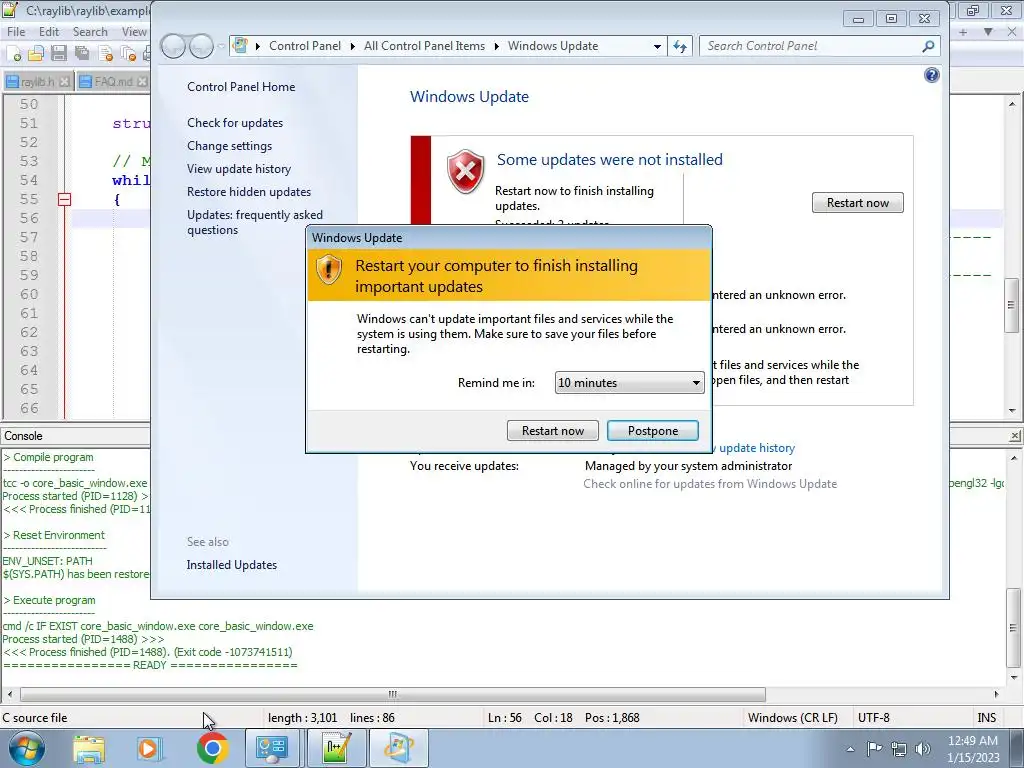Screen dimensions: 1024x768
Task: Open View update history in sidebar
Action: click(x=239, y=168)
